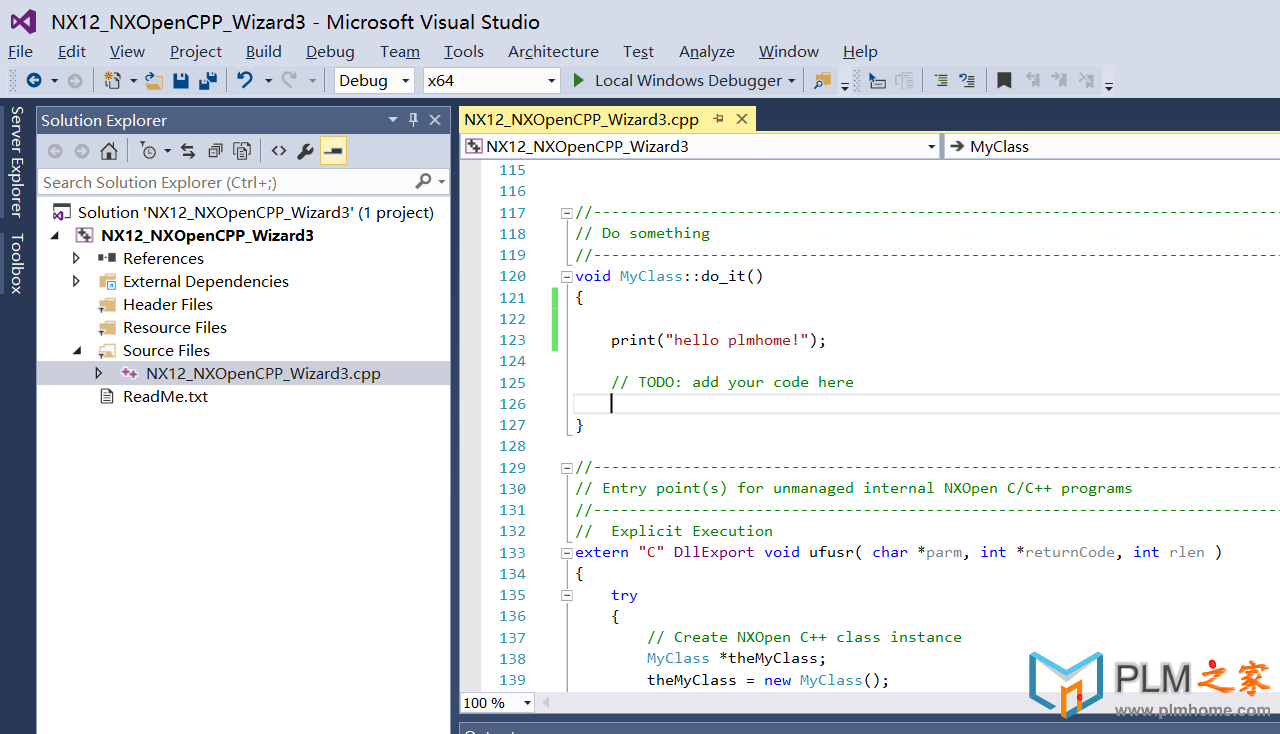The height and width of the screenshot is (734, 1280).
Task: Open the MyClass type navigation dropdown
Action: (x=1112, y=146)
